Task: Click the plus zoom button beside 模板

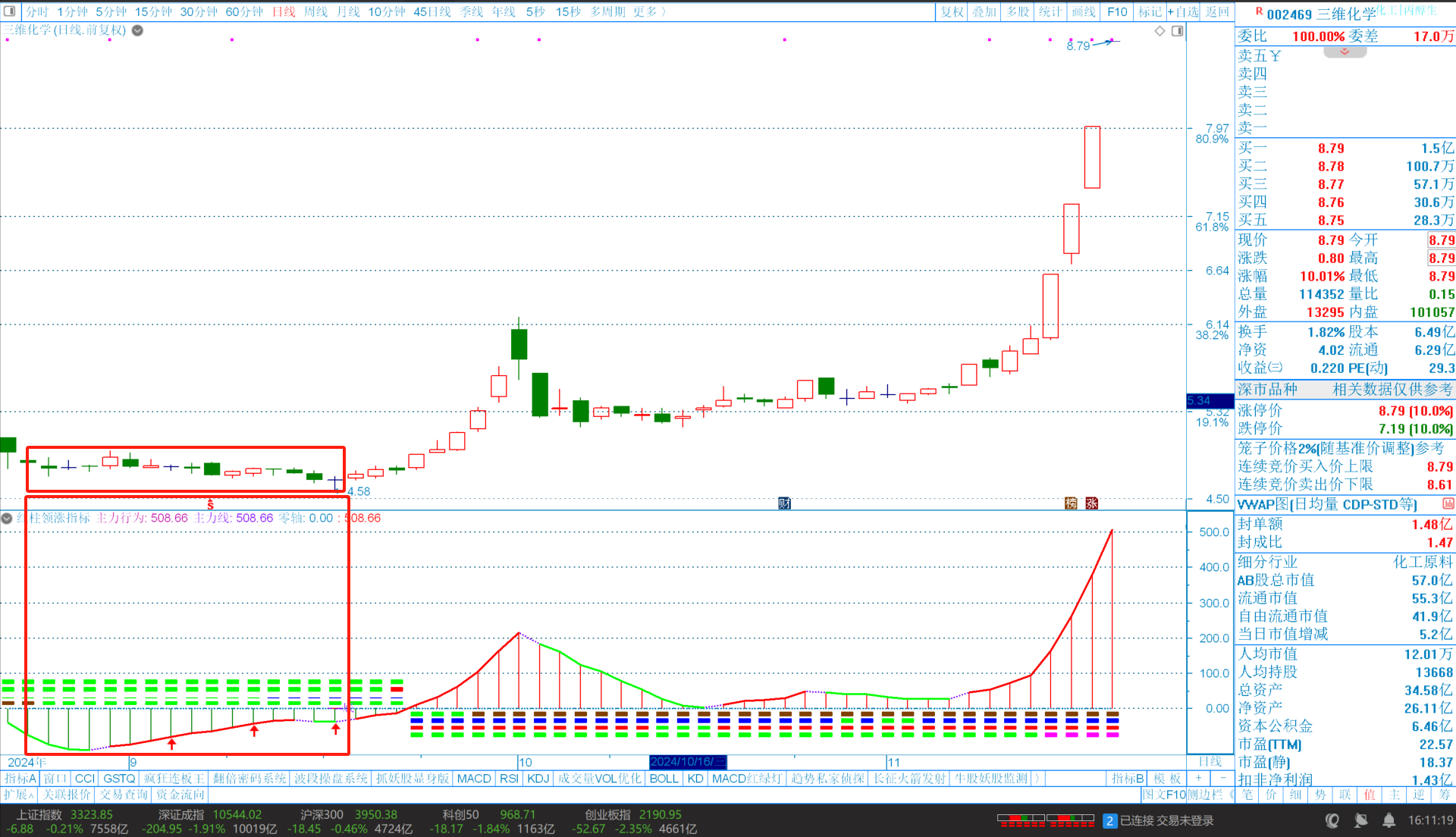Action: pyautogui.click(x=1199, y=779)
